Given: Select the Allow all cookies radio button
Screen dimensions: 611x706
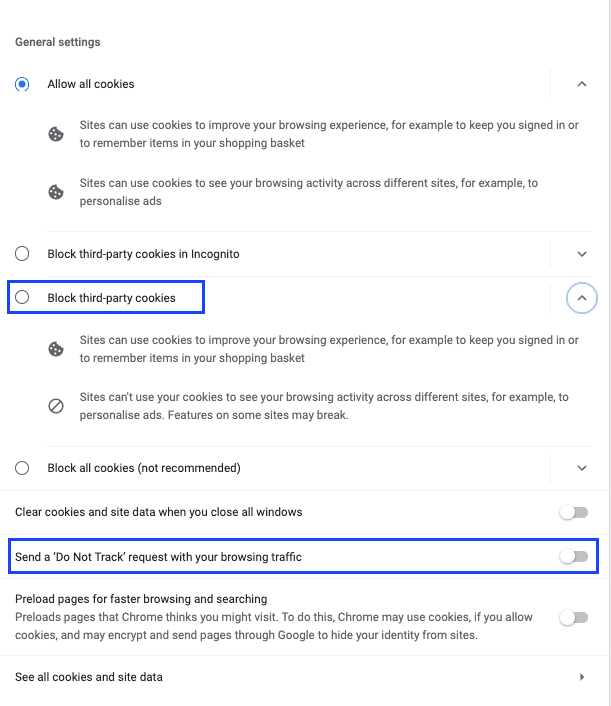Looking at the screenshot, I should [x=22, y=84].
